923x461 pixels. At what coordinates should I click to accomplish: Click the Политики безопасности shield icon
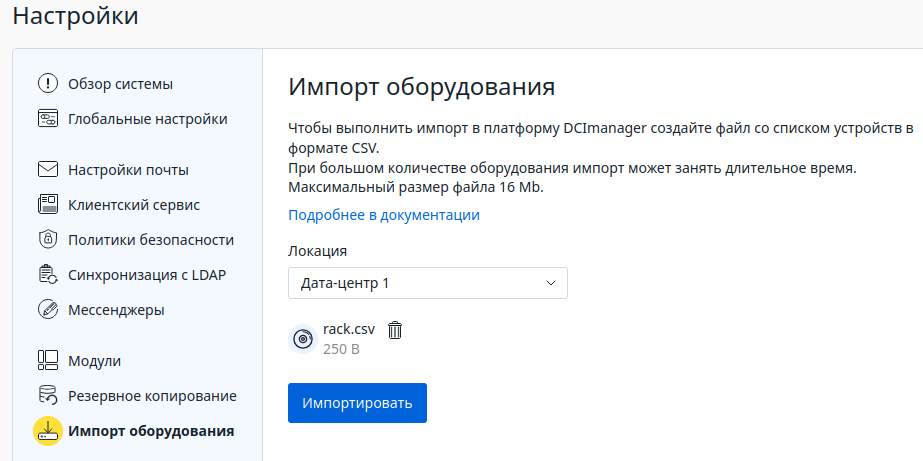click(x=48, y=240)
